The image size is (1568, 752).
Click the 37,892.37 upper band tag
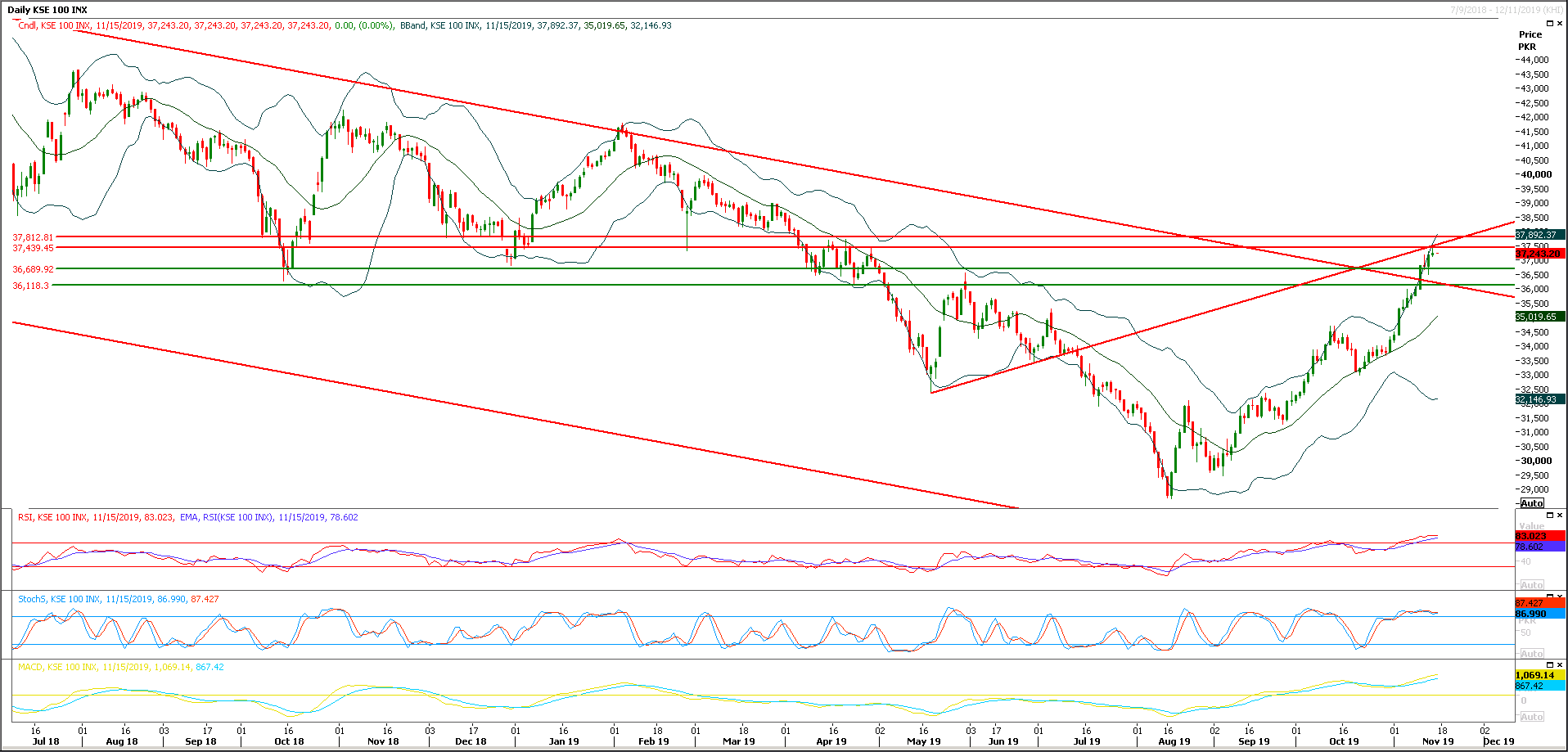[1539, 235]
